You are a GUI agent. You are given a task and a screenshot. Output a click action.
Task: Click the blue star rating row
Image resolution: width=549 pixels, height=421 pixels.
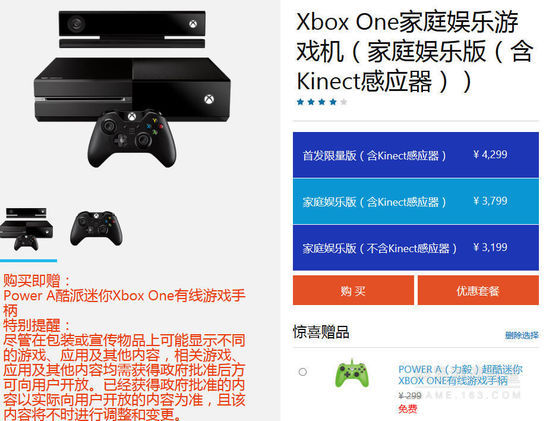[322, 102]
